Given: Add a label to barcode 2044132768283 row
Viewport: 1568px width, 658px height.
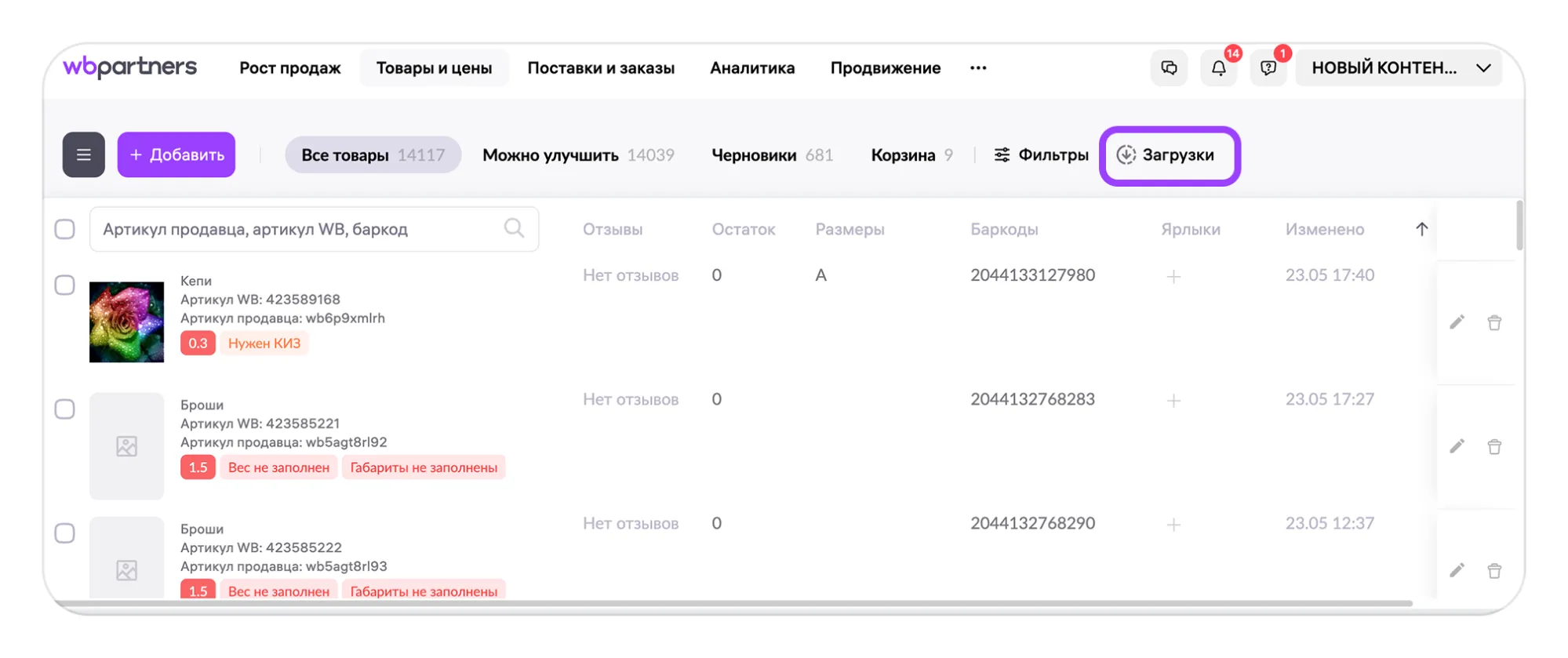Looking at the screenshot, I should pos(1173,401).
